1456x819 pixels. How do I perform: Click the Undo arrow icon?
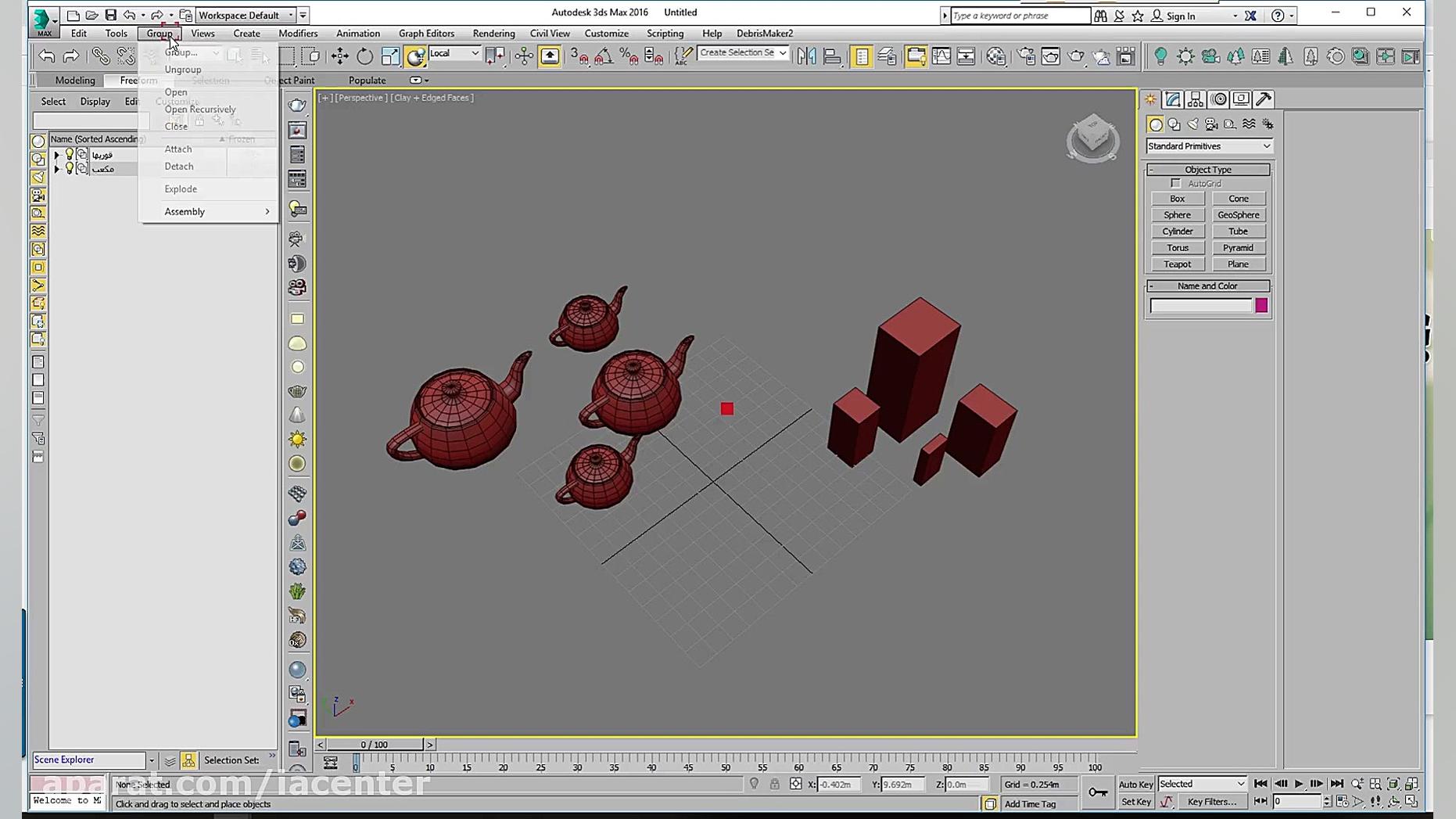click(47, 56)
